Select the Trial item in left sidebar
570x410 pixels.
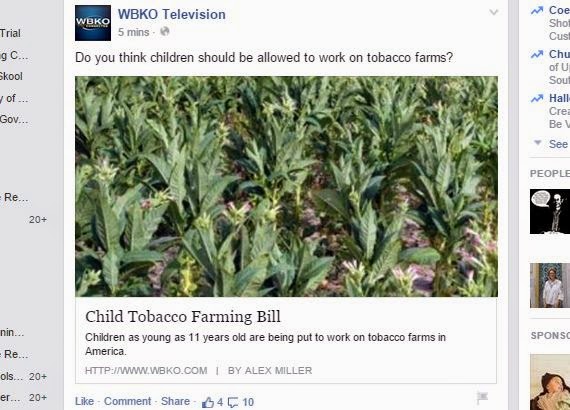[x=10, y=33]
